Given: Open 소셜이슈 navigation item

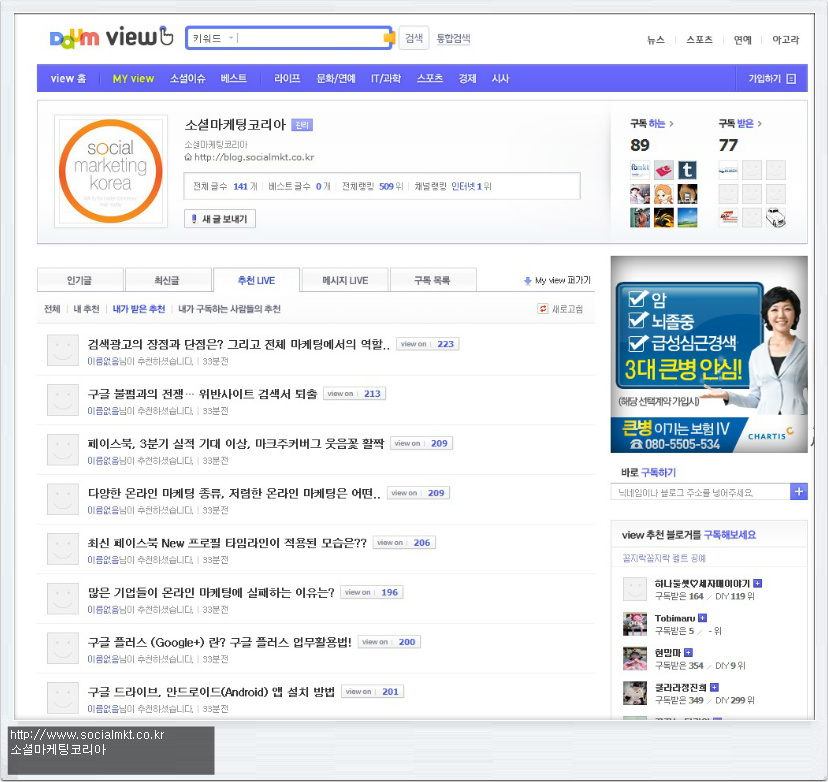Looking at the screenshot, I should click(187, 79).
